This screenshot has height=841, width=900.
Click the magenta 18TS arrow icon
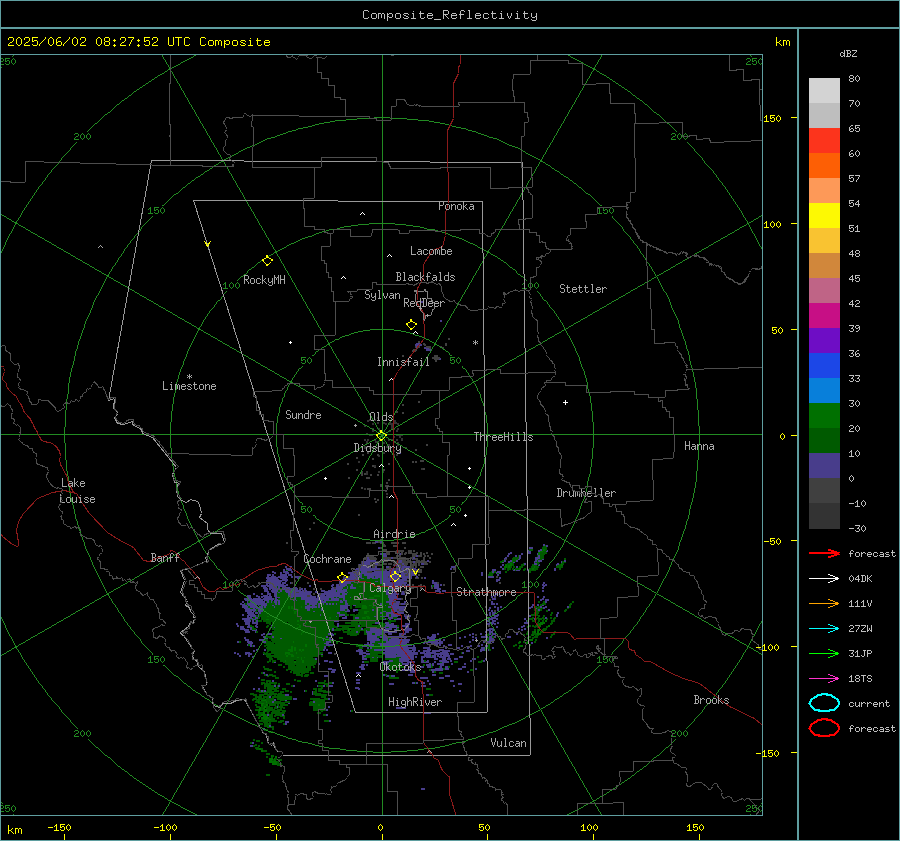[824, 679]
